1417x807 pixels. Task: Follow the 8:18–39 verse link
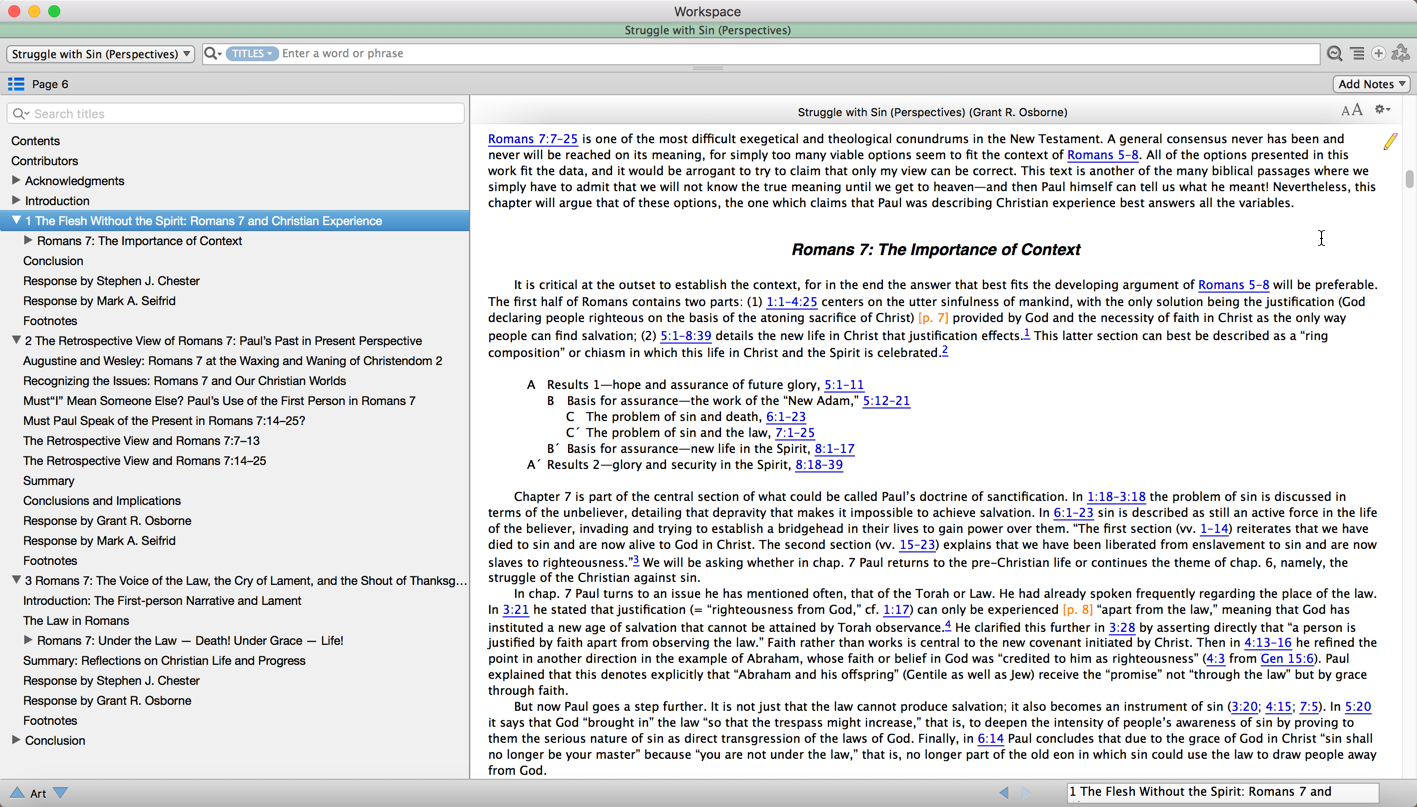pyautogui.click(x=819, y=465)
